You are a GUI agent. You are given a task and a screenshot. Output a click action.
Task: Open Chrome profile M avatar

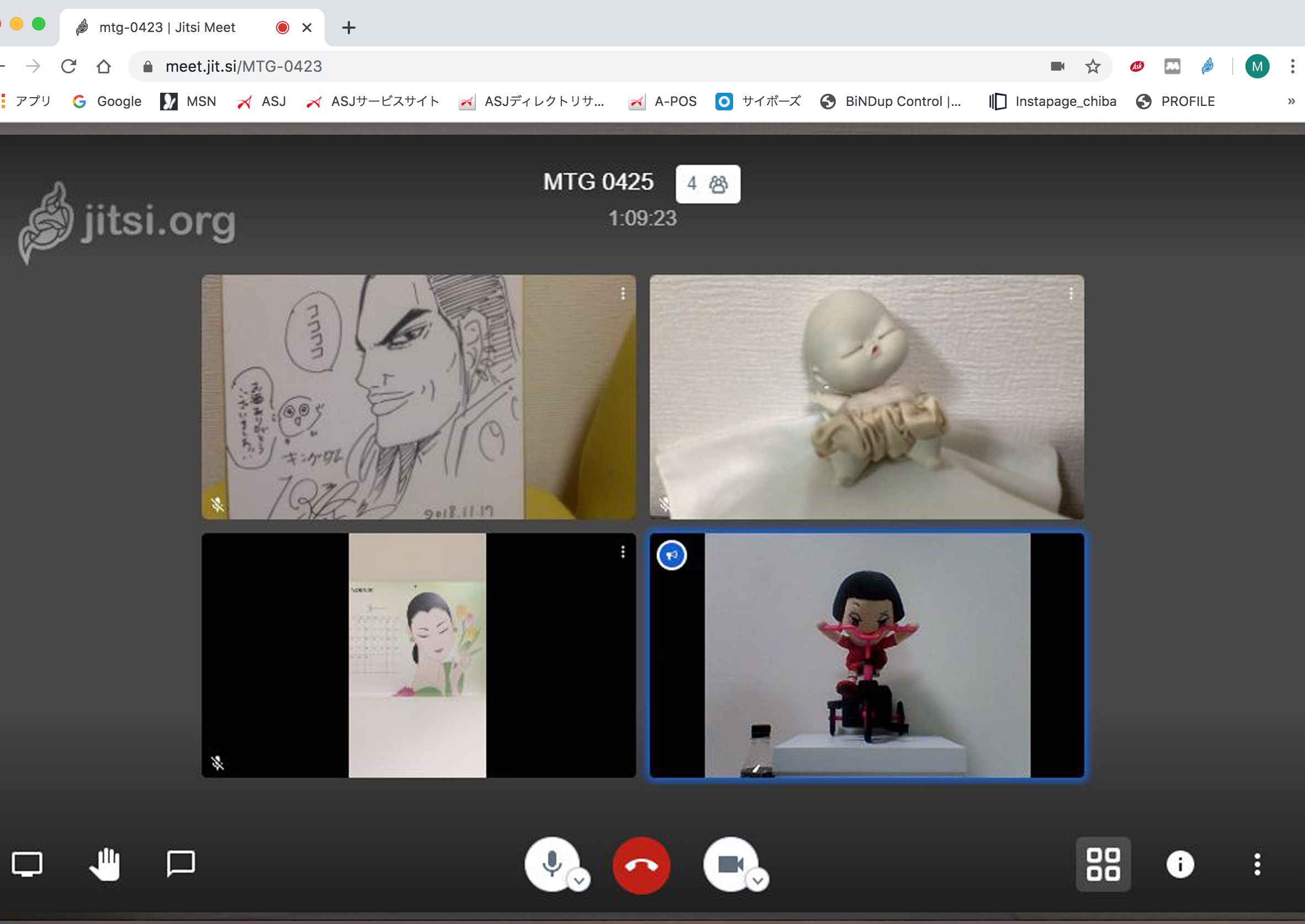coord(1257,67)
